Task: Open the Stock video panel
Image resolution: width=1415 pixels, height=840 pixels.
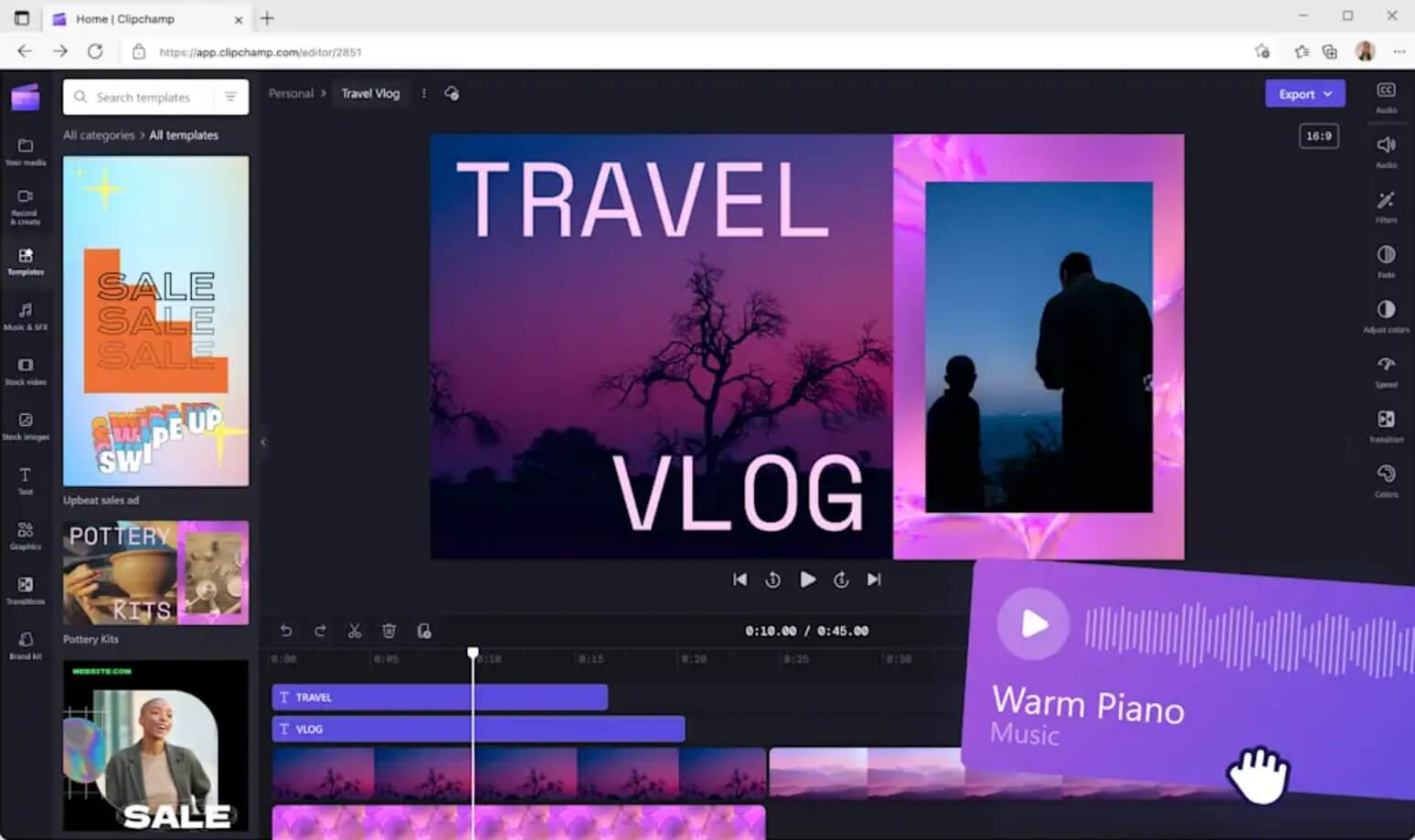Action: [25, 372]
